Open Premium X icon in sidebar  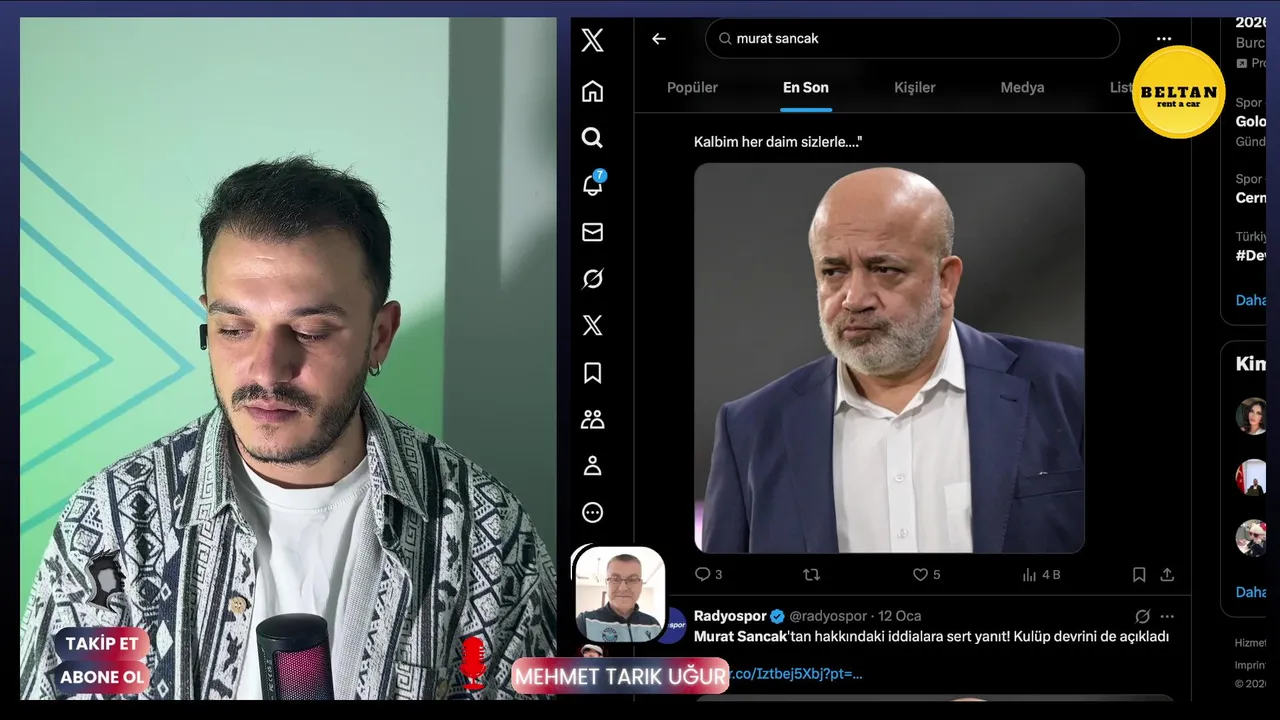[592, 325]
